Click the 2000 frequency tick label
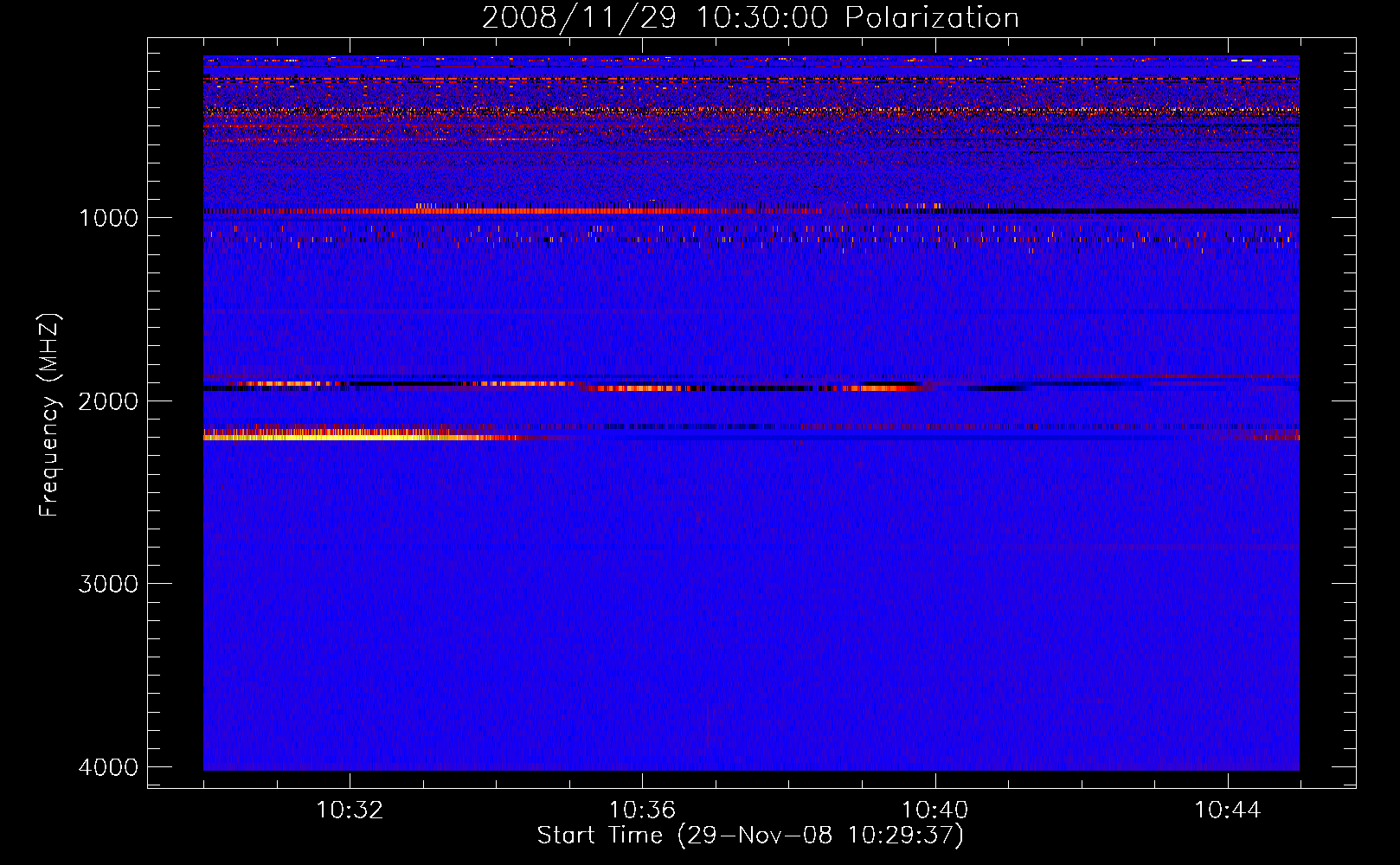The width and height of the screenshot is (1400, 865). click(108, 400)
